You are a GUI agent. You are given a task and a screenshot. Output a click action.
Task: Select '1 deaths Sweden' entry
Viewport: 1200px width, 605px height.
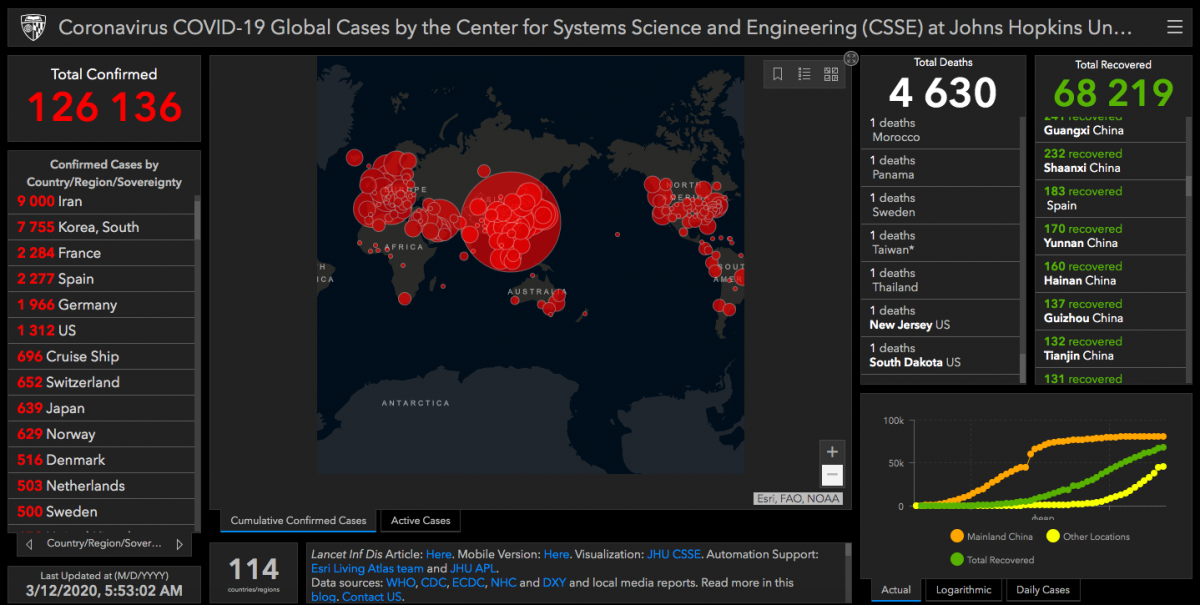(x=940, y=205)
